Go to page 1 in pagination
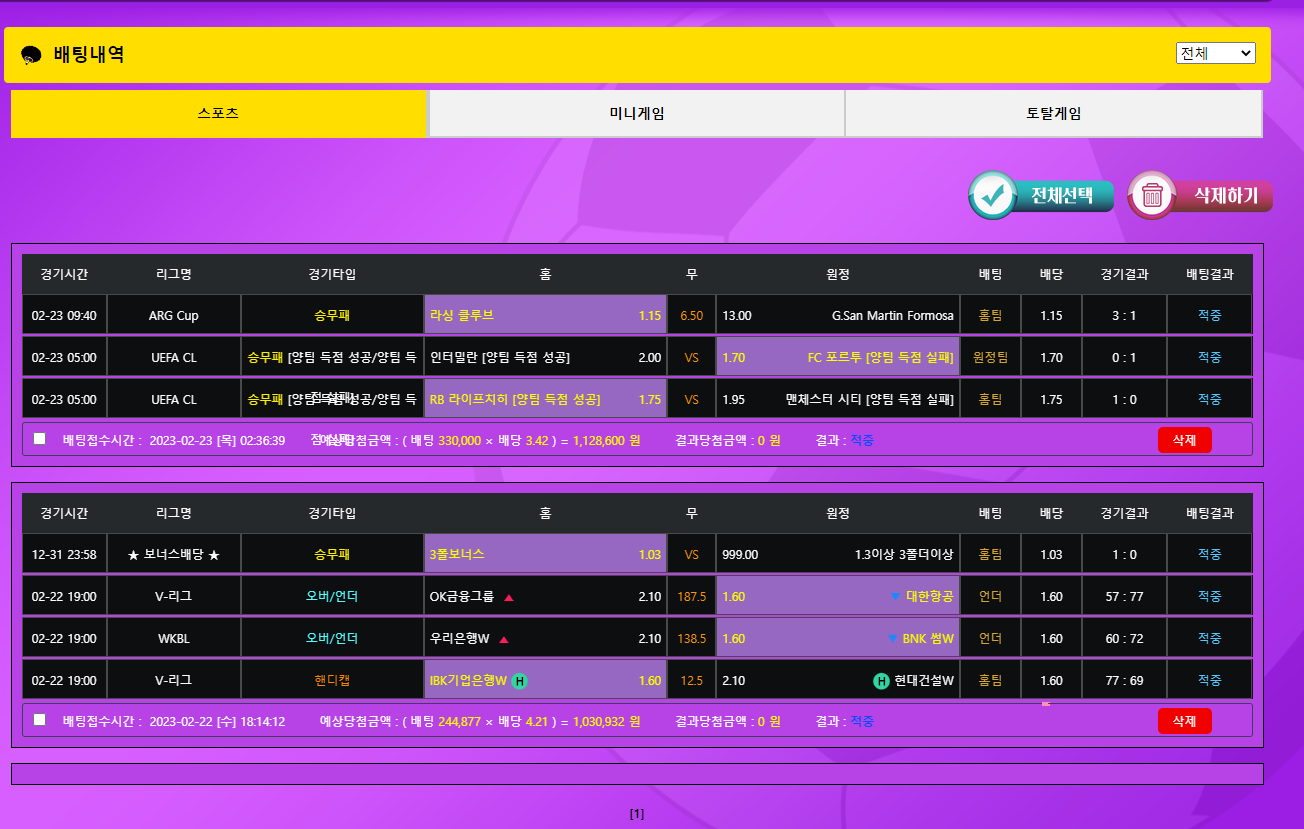Viewport: 1304px width, 829px height. point(637,814)
